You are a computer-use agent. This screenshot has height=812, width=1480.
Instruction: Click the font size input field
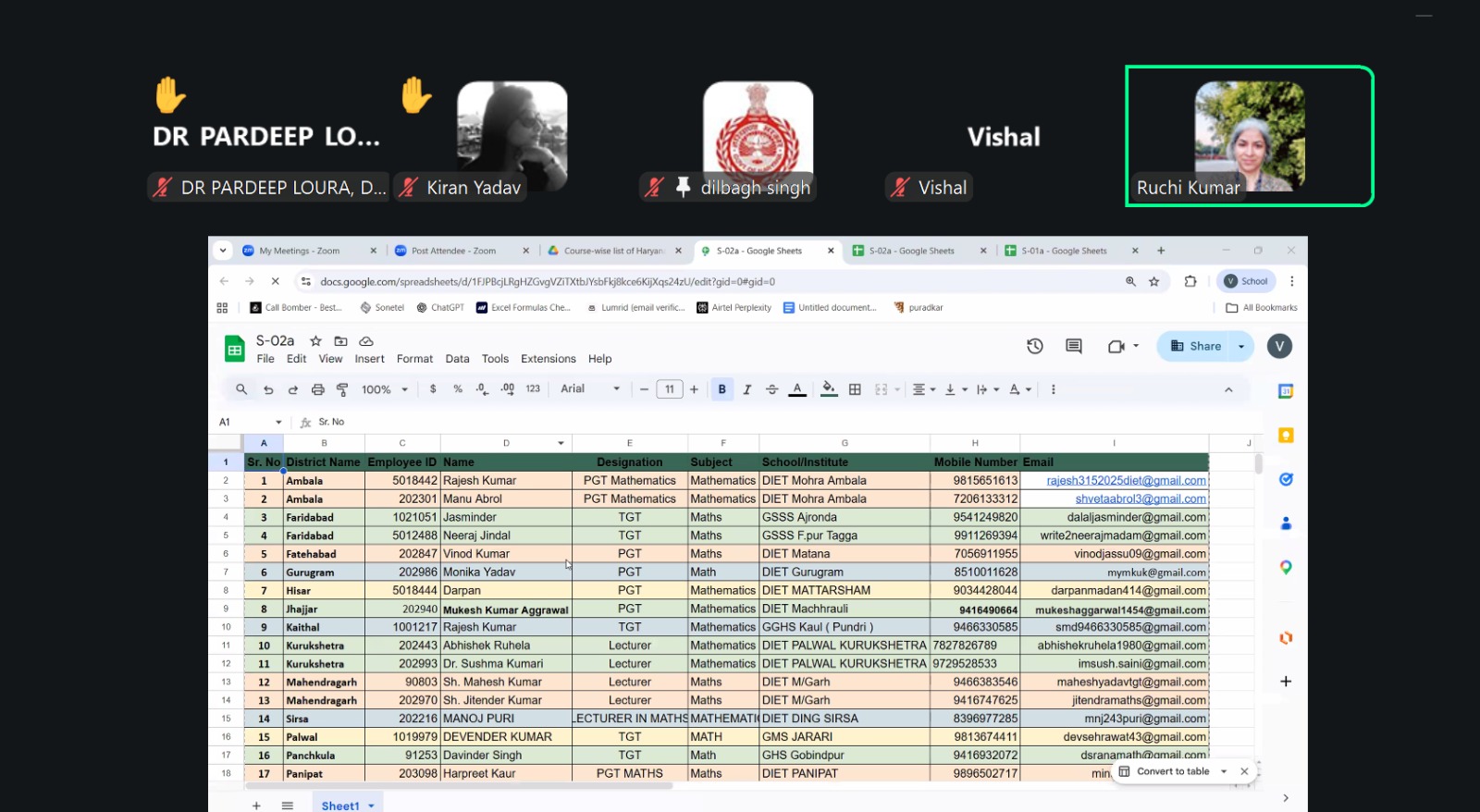pos(669,389)
